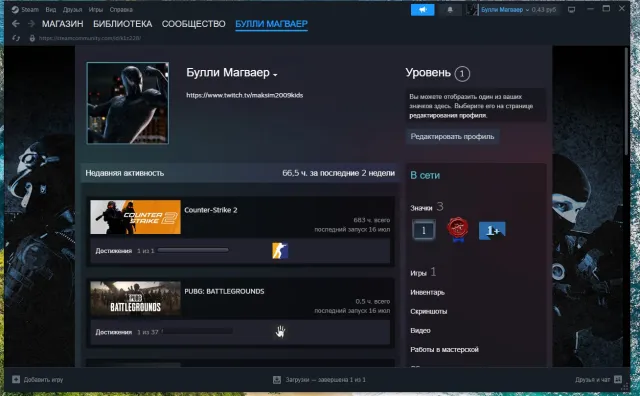Open the Друзья и чат label
Viewport: 640px width, 396px height.
[x=592, y=380]
